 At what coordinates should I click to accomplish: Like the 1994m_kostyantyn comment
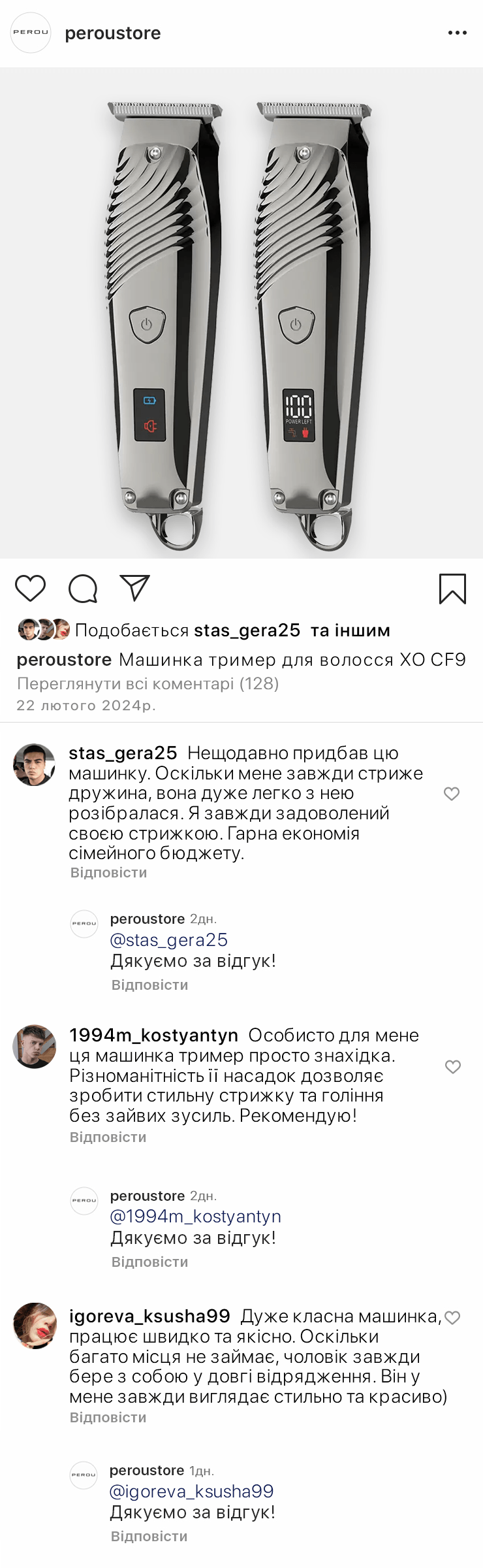pos(452,1067)
